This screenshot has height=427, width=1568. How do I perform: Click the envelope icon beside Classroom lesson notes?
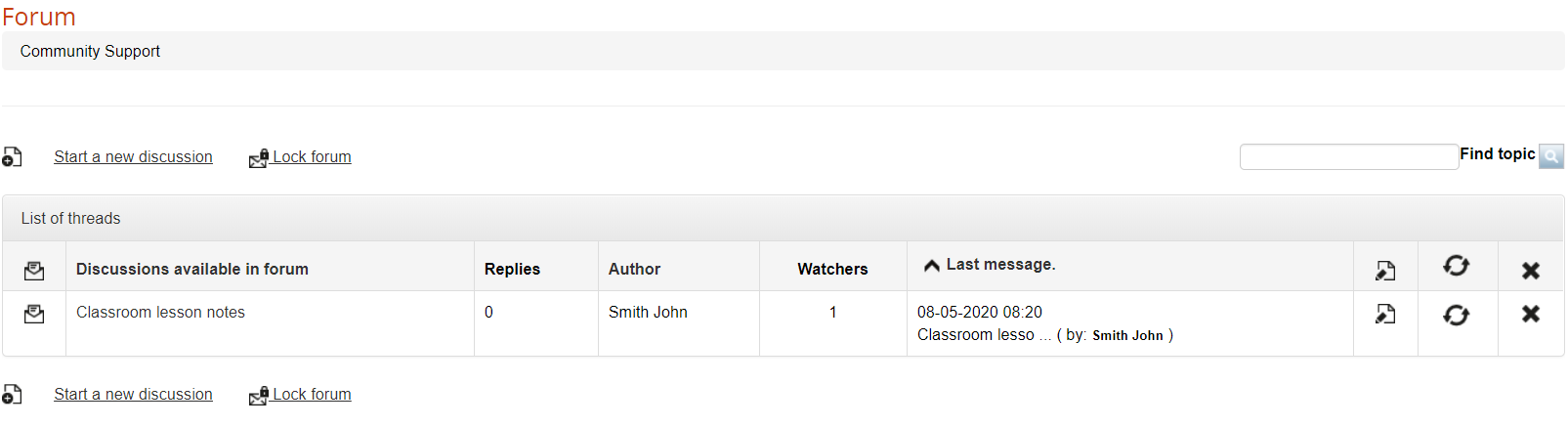coord(34,314)
